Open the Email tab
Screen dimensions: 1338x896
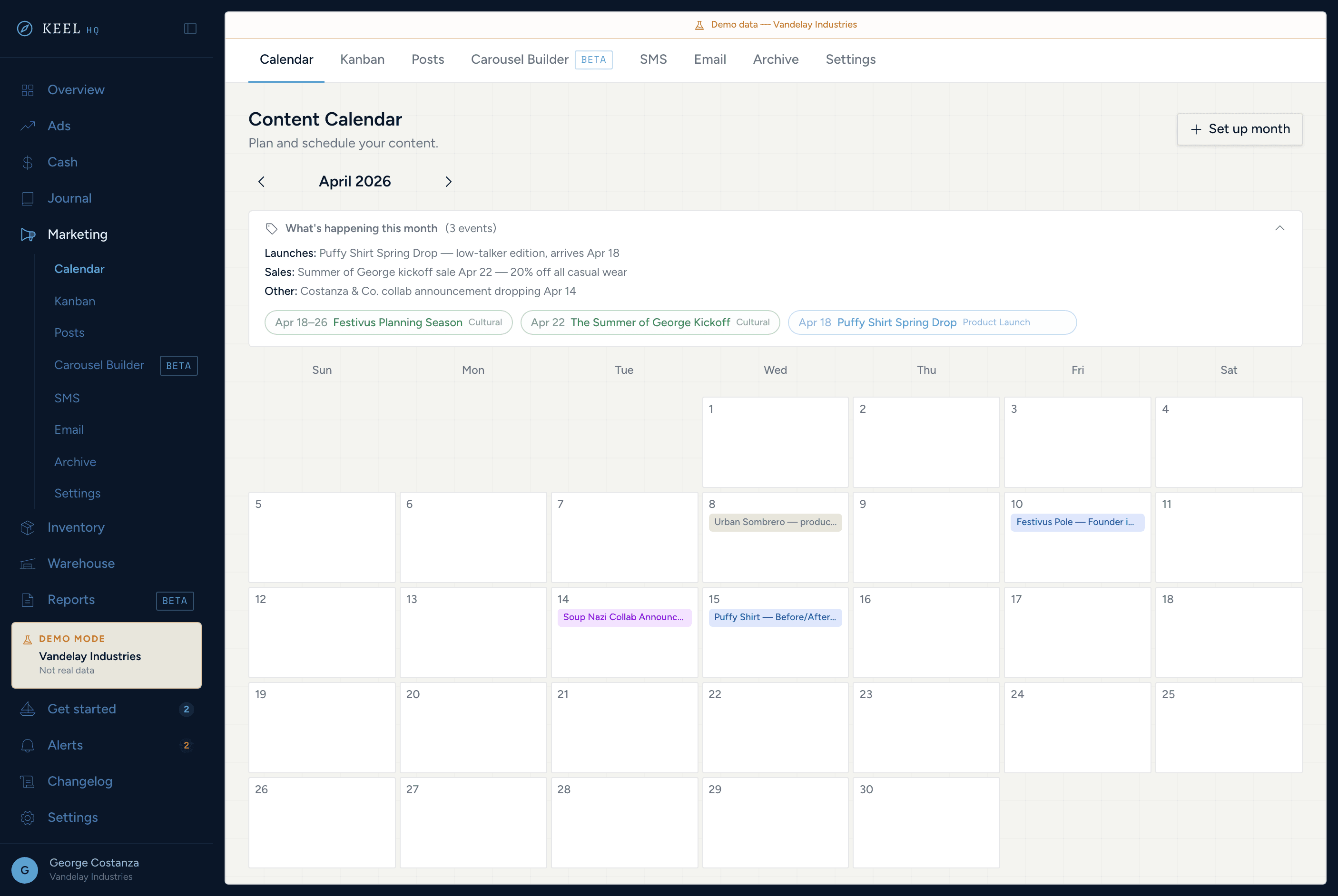710,59
